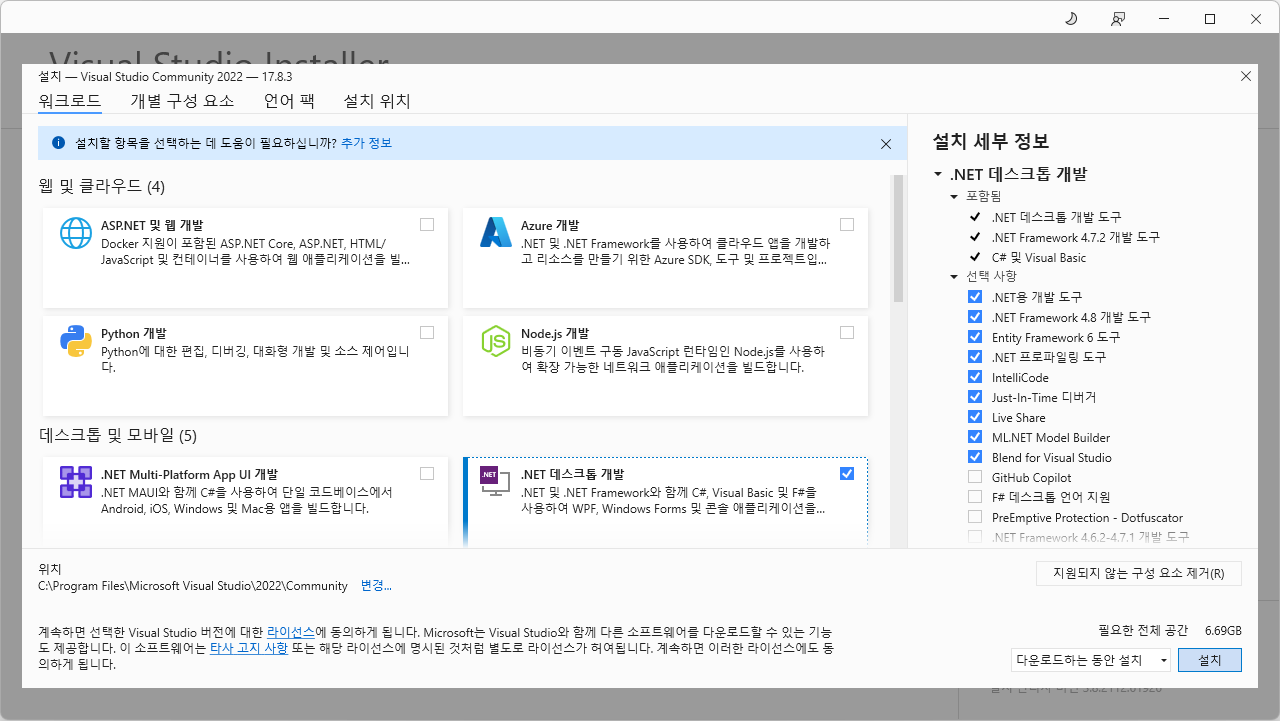Uncheck IntelliCode optional component

point(975,377)
